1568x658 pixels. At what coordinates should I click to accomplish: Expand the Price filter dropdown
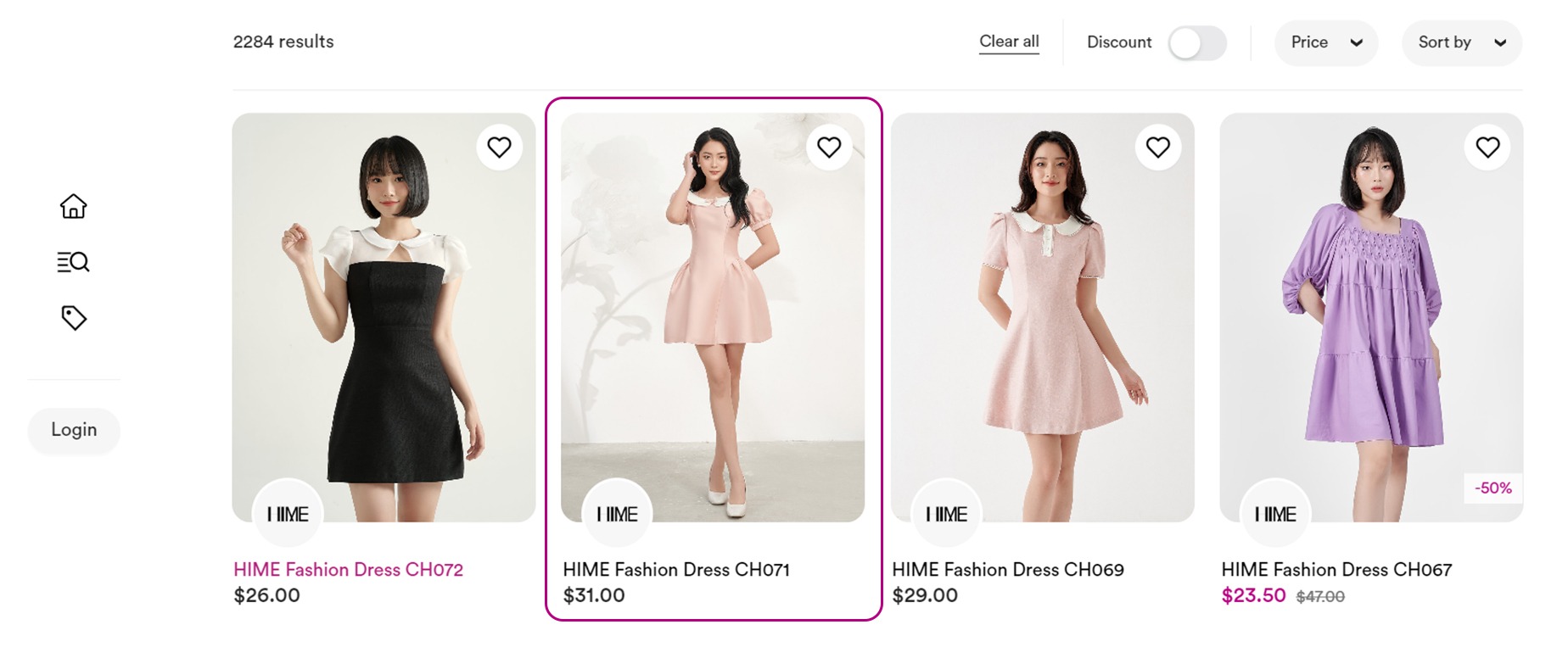pos(1326,42)
